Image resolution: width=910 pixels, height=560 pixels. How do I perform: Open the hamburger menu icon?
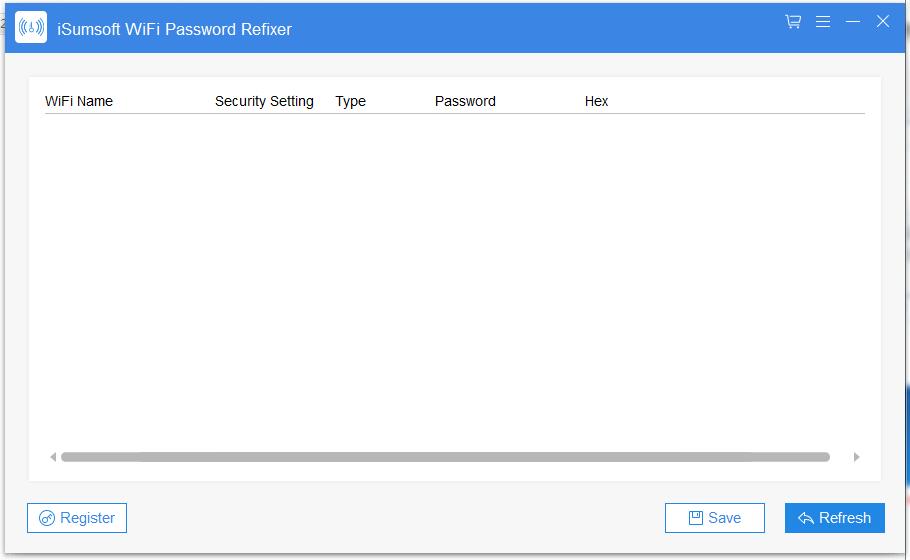[823, 21]
